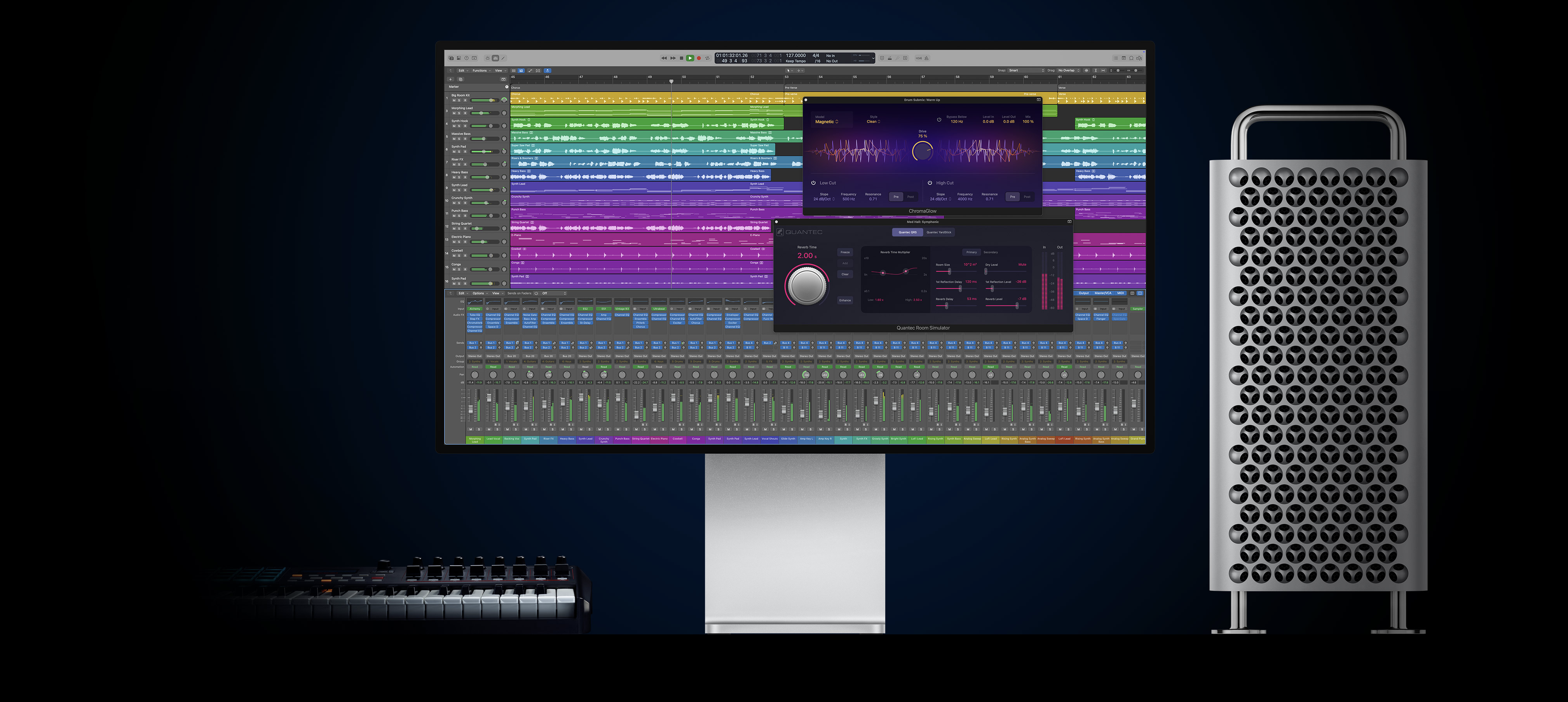Toggle the High Cut power button

pyautogui.click(x=930, y=183)
